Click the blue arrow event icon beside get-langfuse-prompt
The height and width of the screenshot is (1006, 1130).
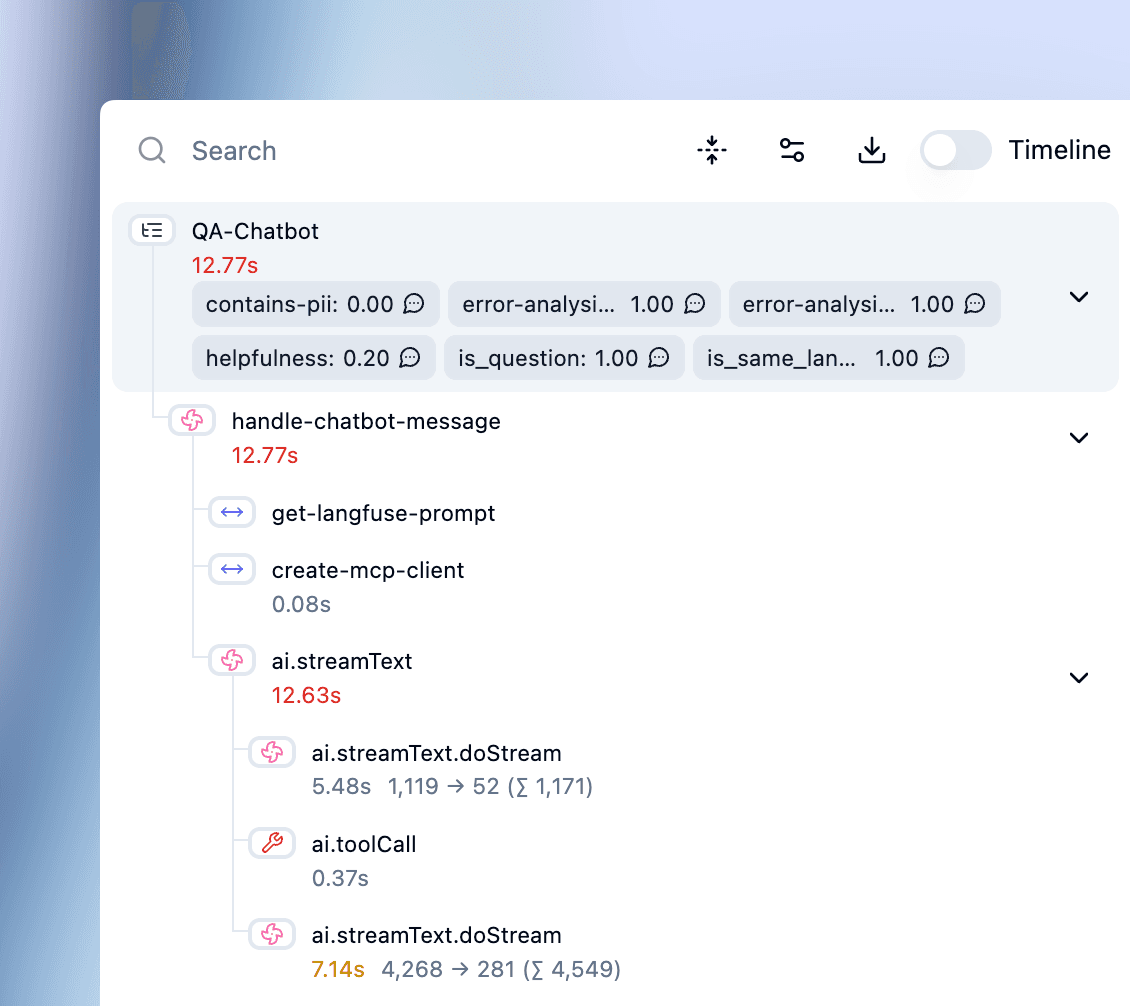[231, 512]
